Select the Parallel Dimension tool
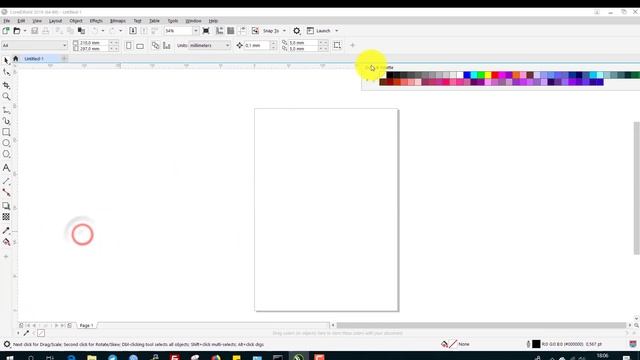This screenshot has width=640, height=360. click(6, 181)
